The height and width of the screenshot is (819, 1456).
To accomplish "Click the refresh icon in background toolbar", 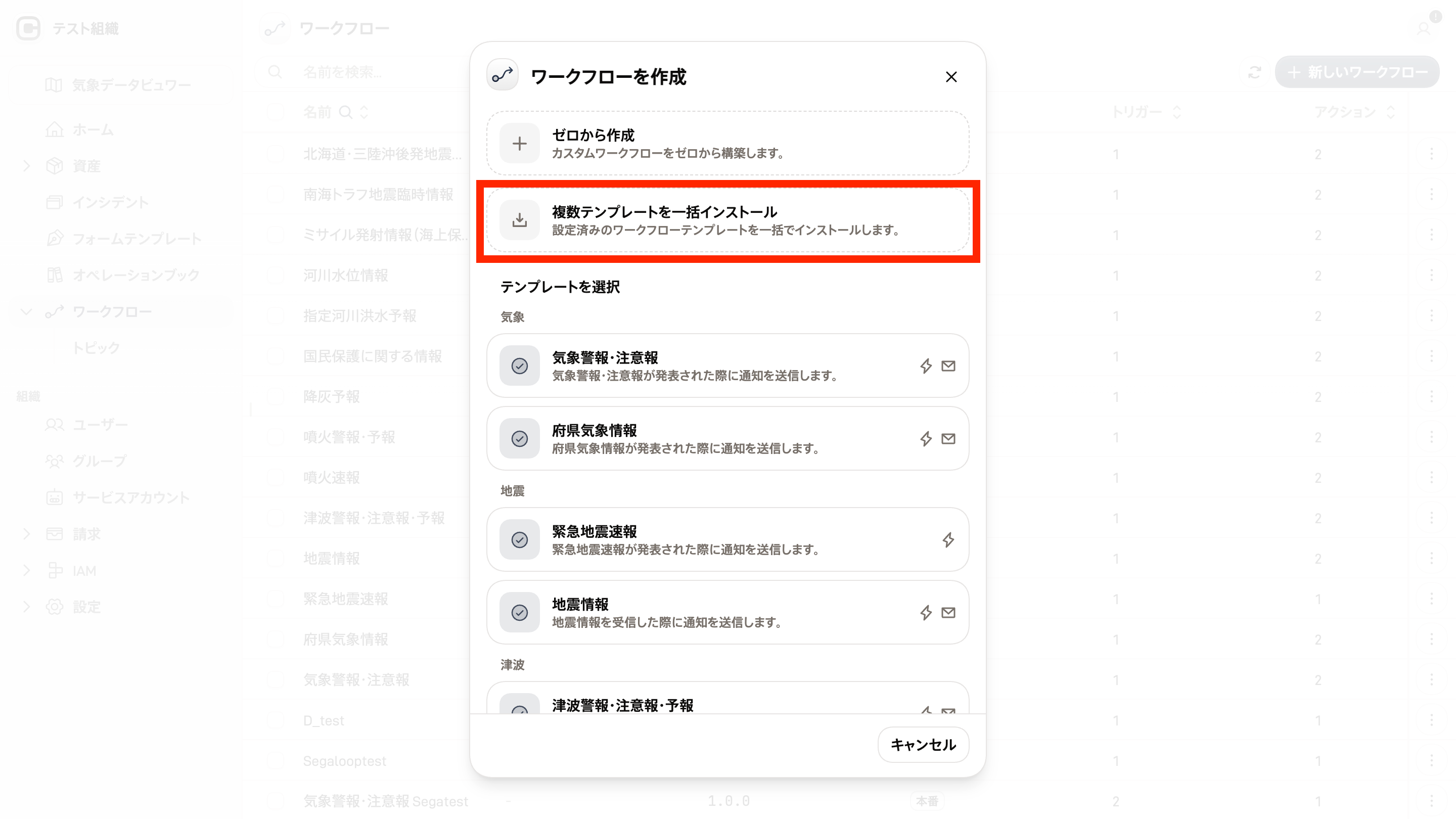I will point(1255,72).
